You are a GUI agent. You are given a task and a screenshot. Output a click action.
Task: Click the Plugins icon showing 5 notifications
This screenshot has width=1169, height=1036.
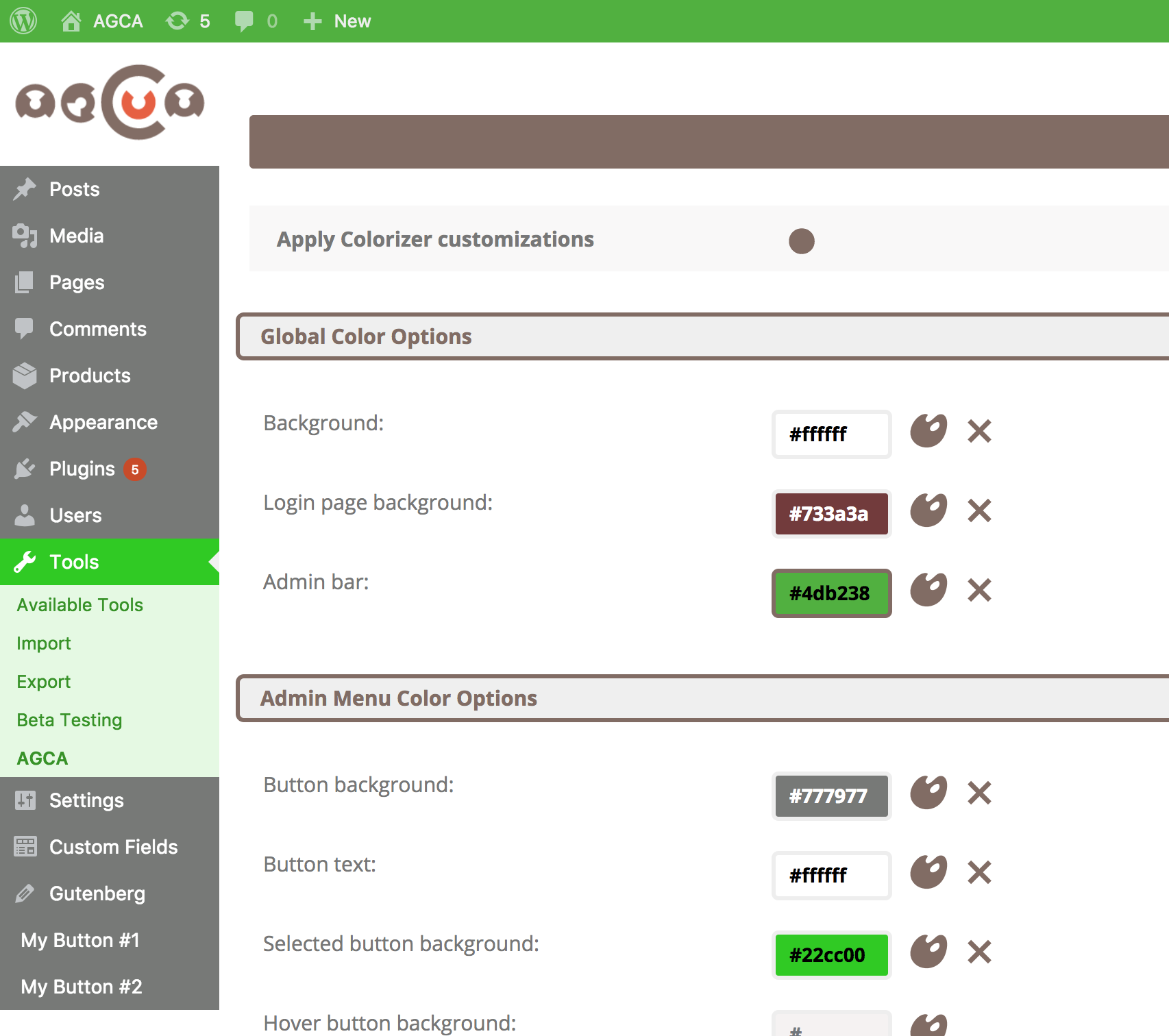[25, 469]
